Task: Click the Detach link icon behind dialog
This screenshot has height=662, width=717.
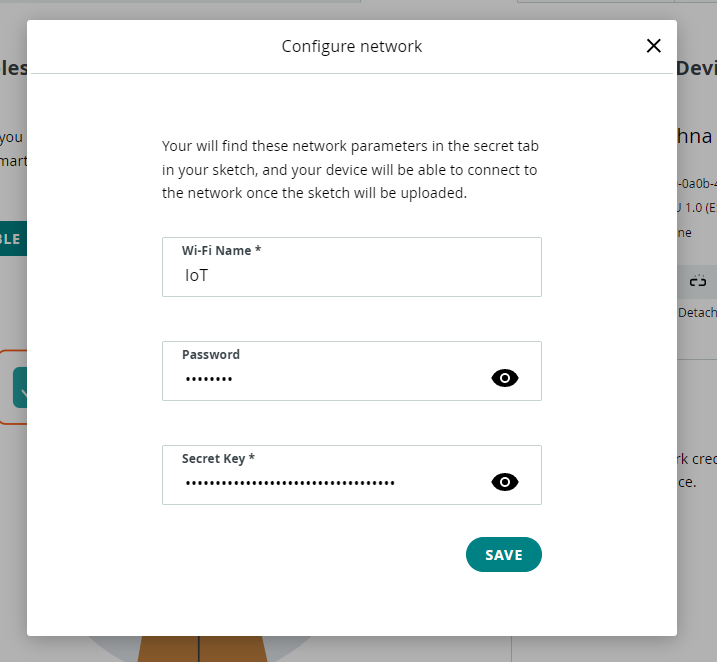Action: pos(697,281)
